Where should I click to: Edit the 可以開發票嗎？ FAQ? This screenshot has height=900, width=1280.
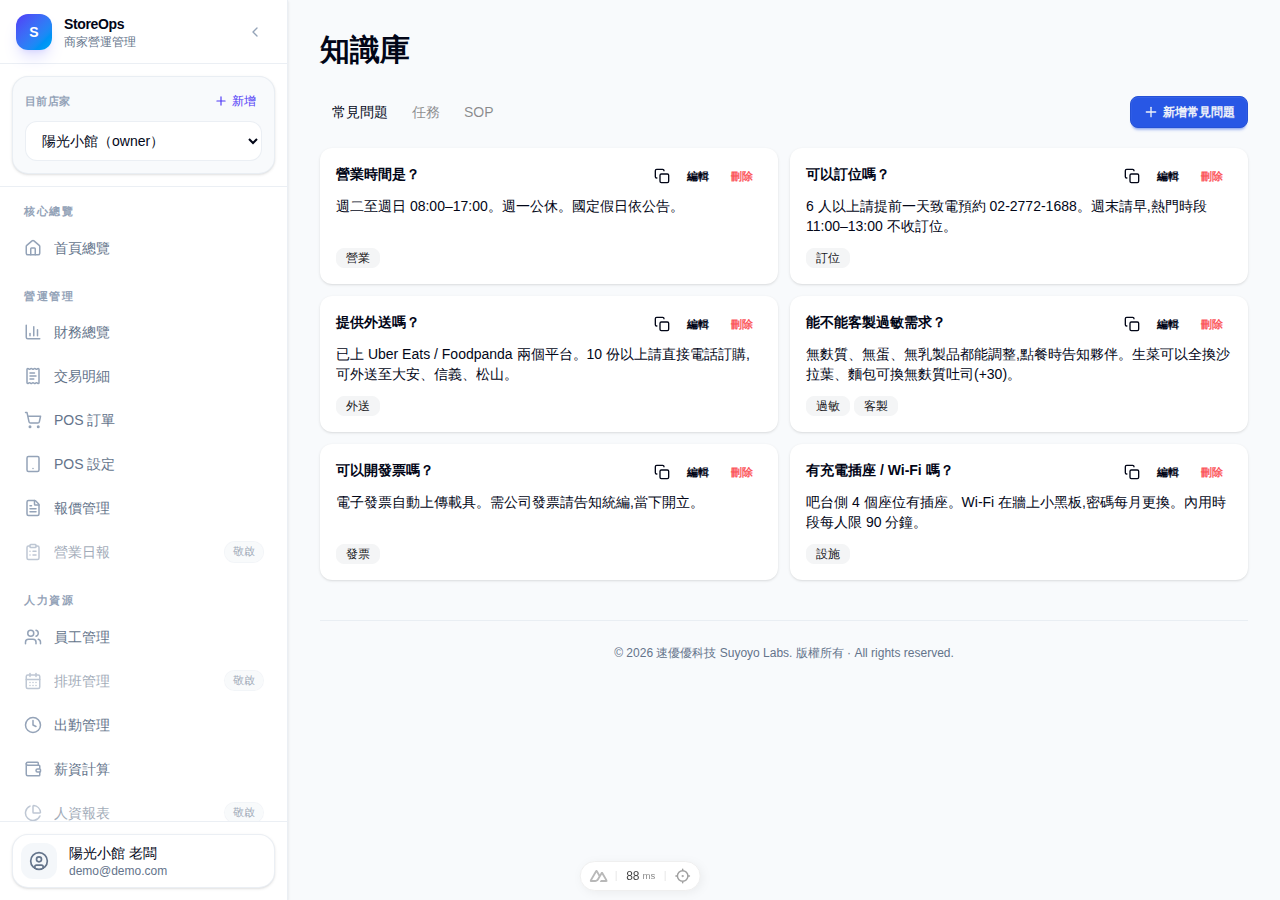click(x=698, y=472)
